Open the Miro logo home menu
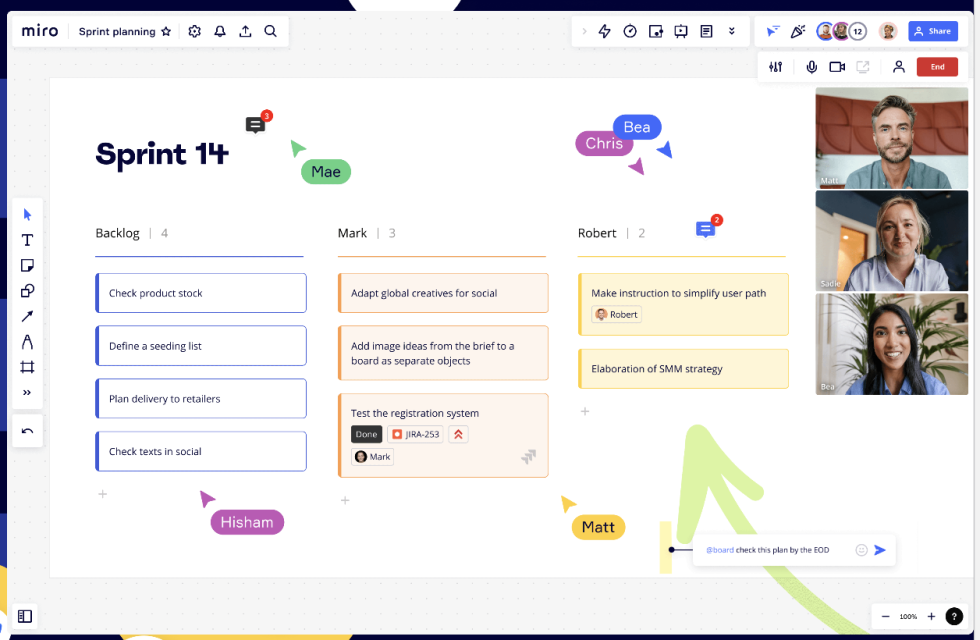 [x=40, y=31]
